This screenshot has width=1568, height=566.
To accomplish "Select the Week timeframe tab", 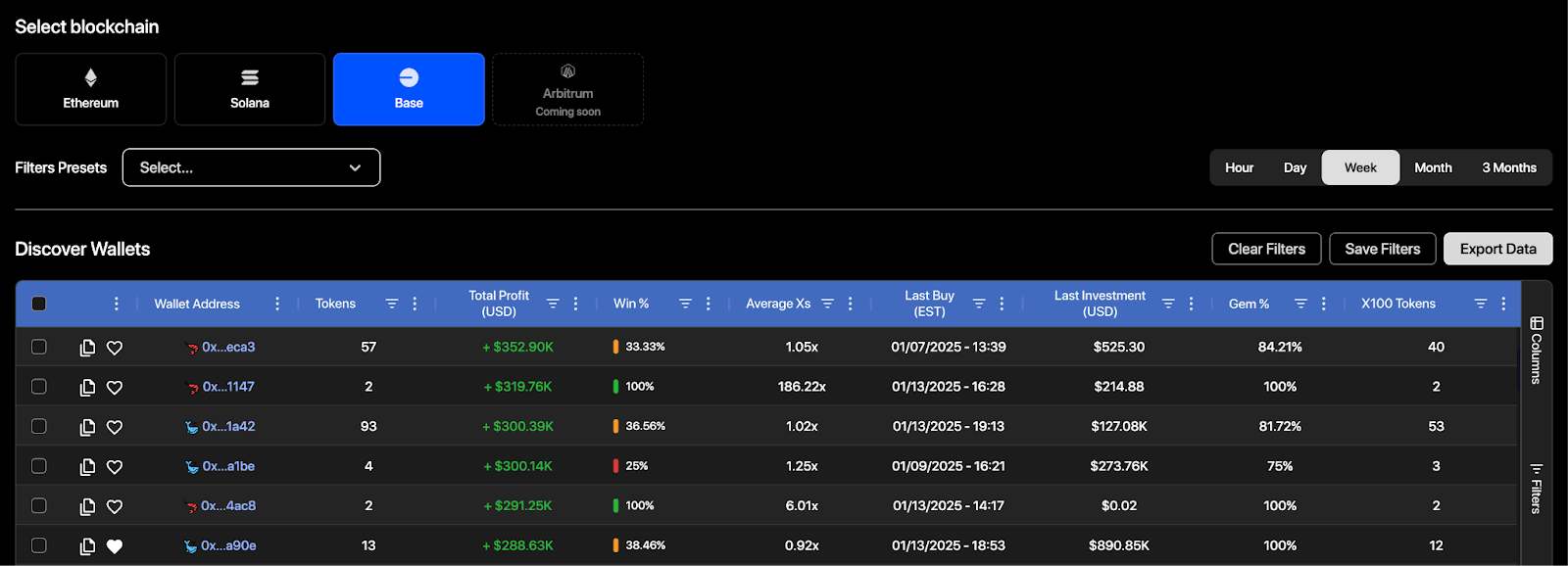I will click(1360, 167).
